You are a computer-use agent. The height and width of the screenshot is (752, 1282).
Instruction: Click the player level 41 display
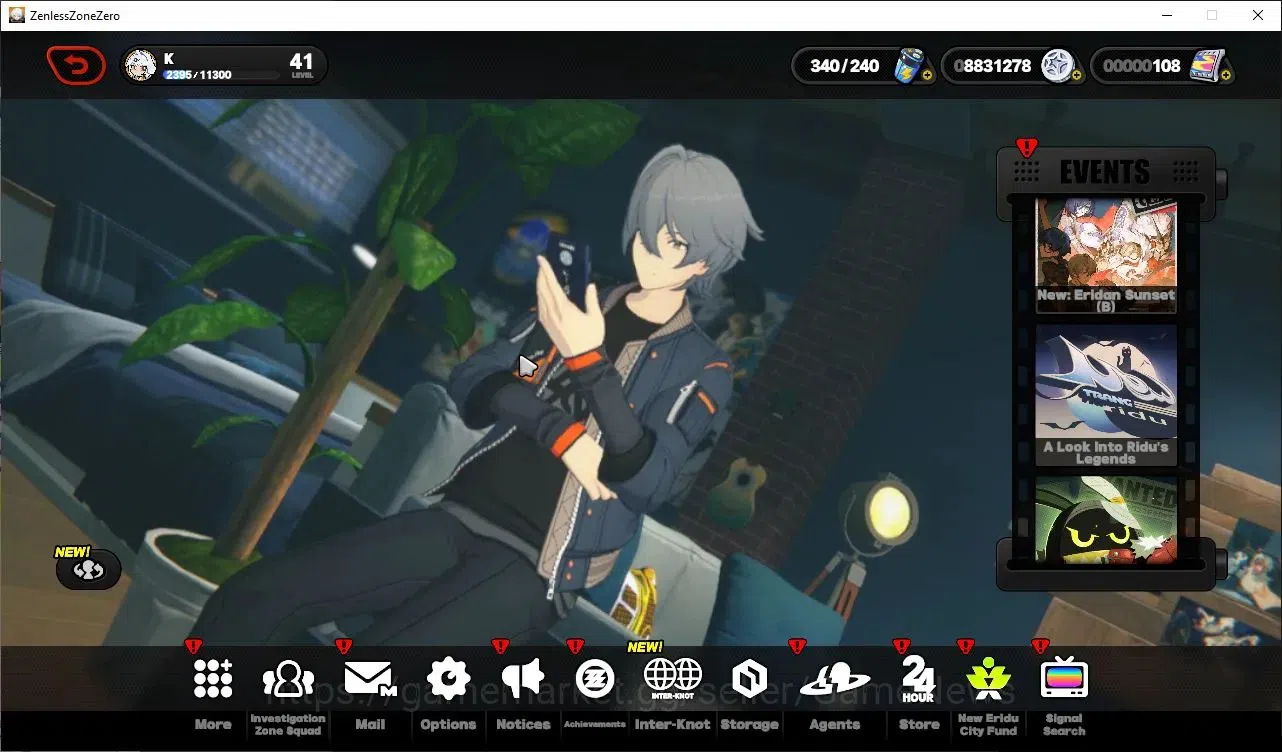pyautogui.click(x=302, y=66)
